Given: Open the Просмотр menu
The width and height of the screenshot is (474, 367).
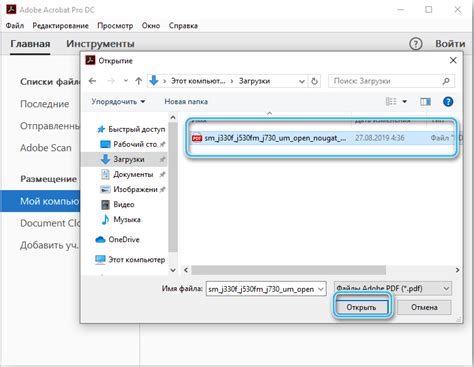Looking at the screenshot, I should (115, 26).
